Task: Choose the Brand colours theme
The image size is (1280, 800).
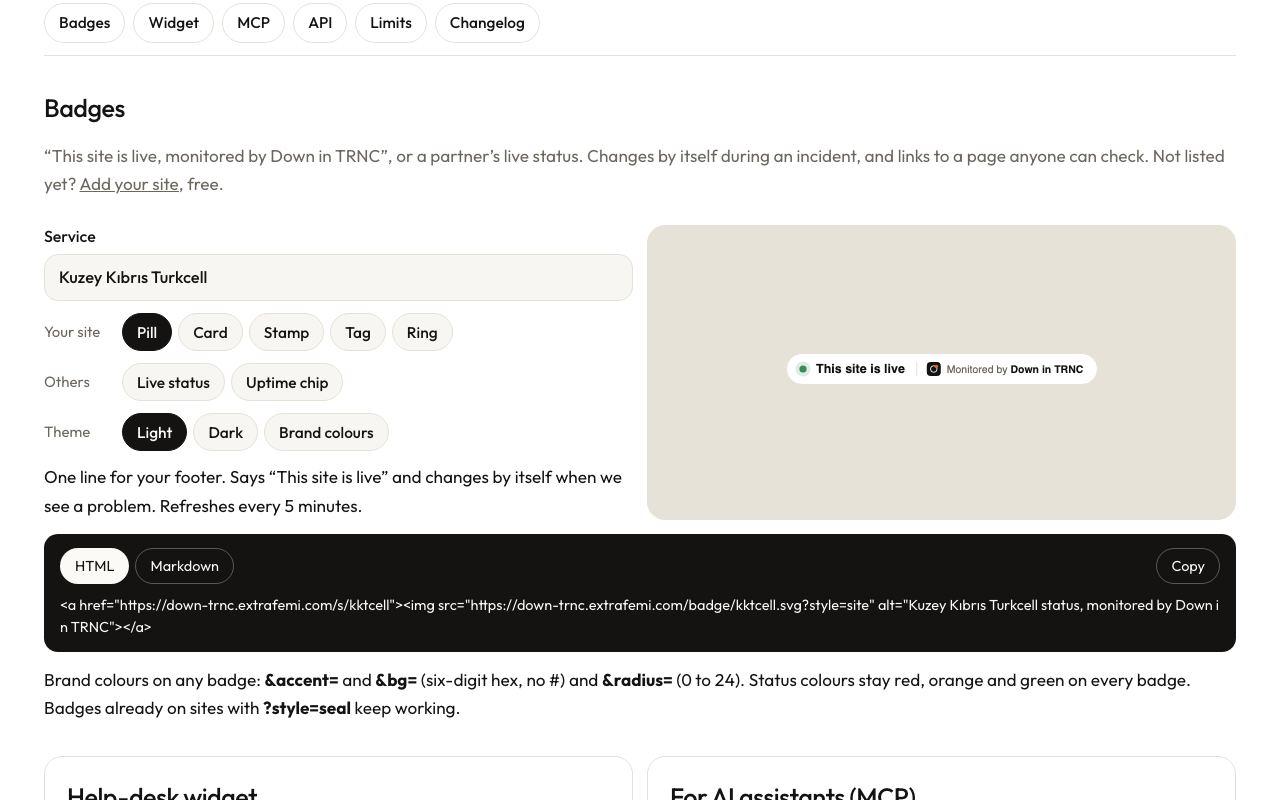Action: [326, 432]
